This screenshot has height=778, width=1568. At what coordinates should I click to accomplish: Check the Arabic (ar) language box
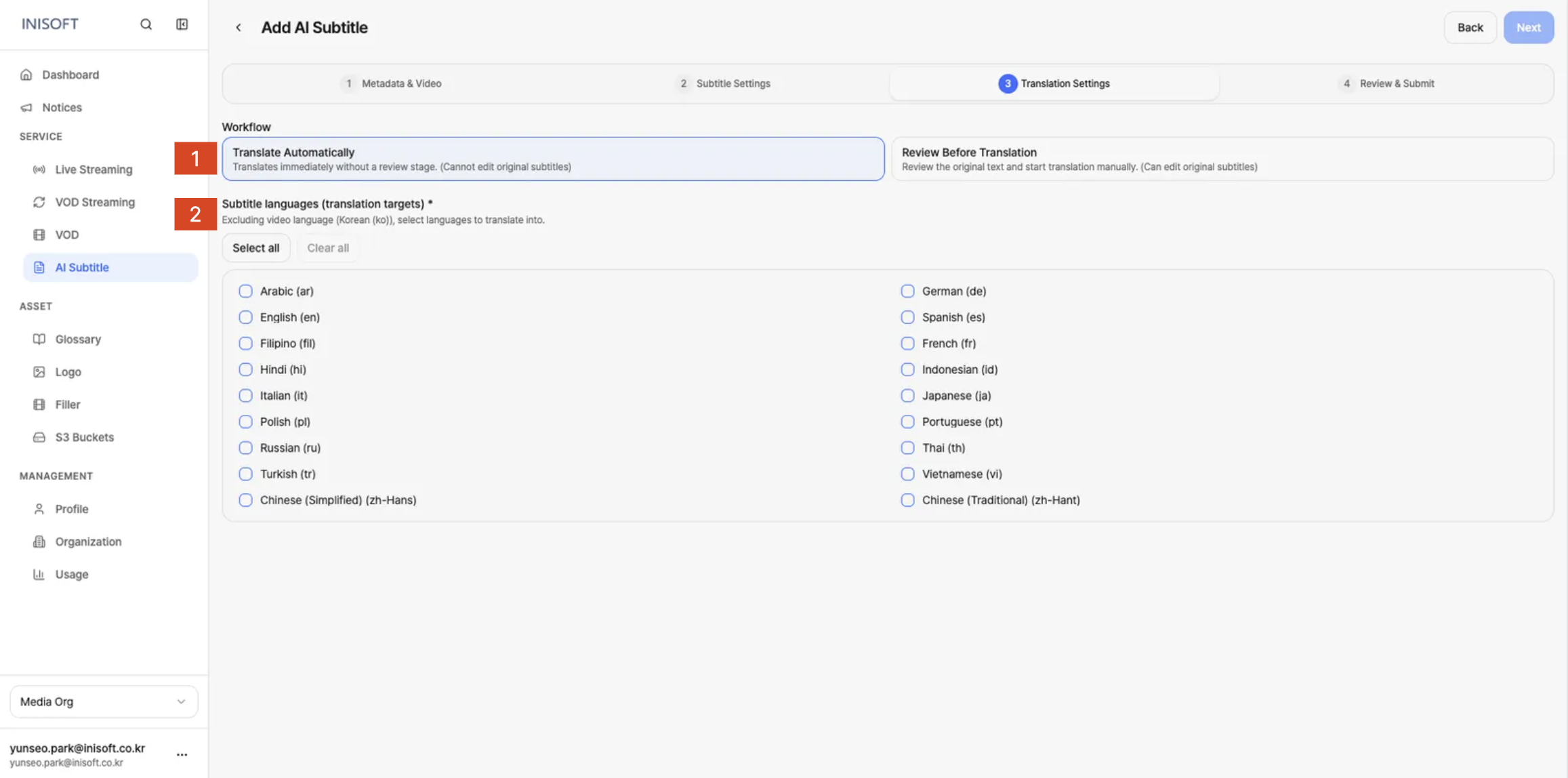click(x=245, y=291)
